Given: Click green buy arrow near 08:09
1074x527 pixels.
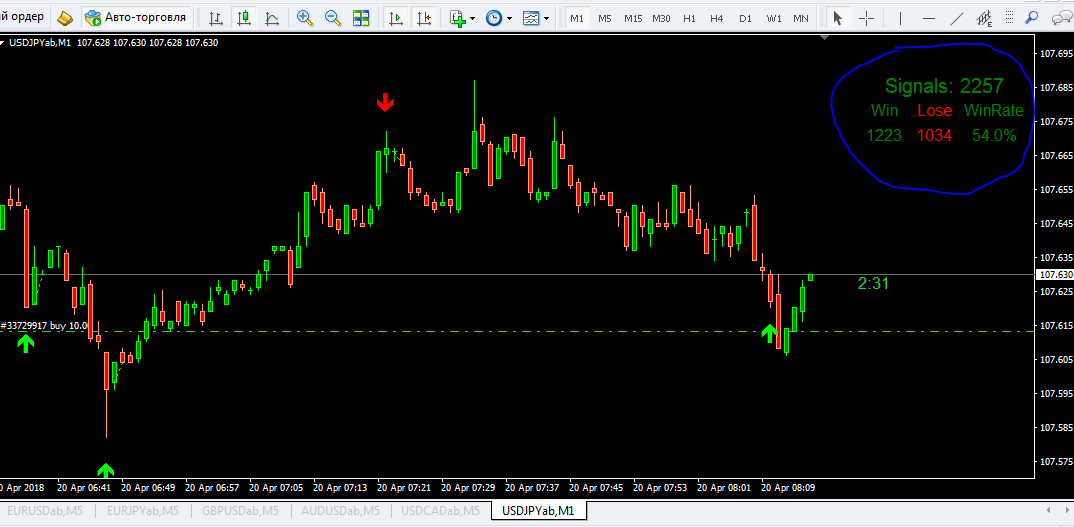Looking at the screenshot, I should tap(770, 334).
